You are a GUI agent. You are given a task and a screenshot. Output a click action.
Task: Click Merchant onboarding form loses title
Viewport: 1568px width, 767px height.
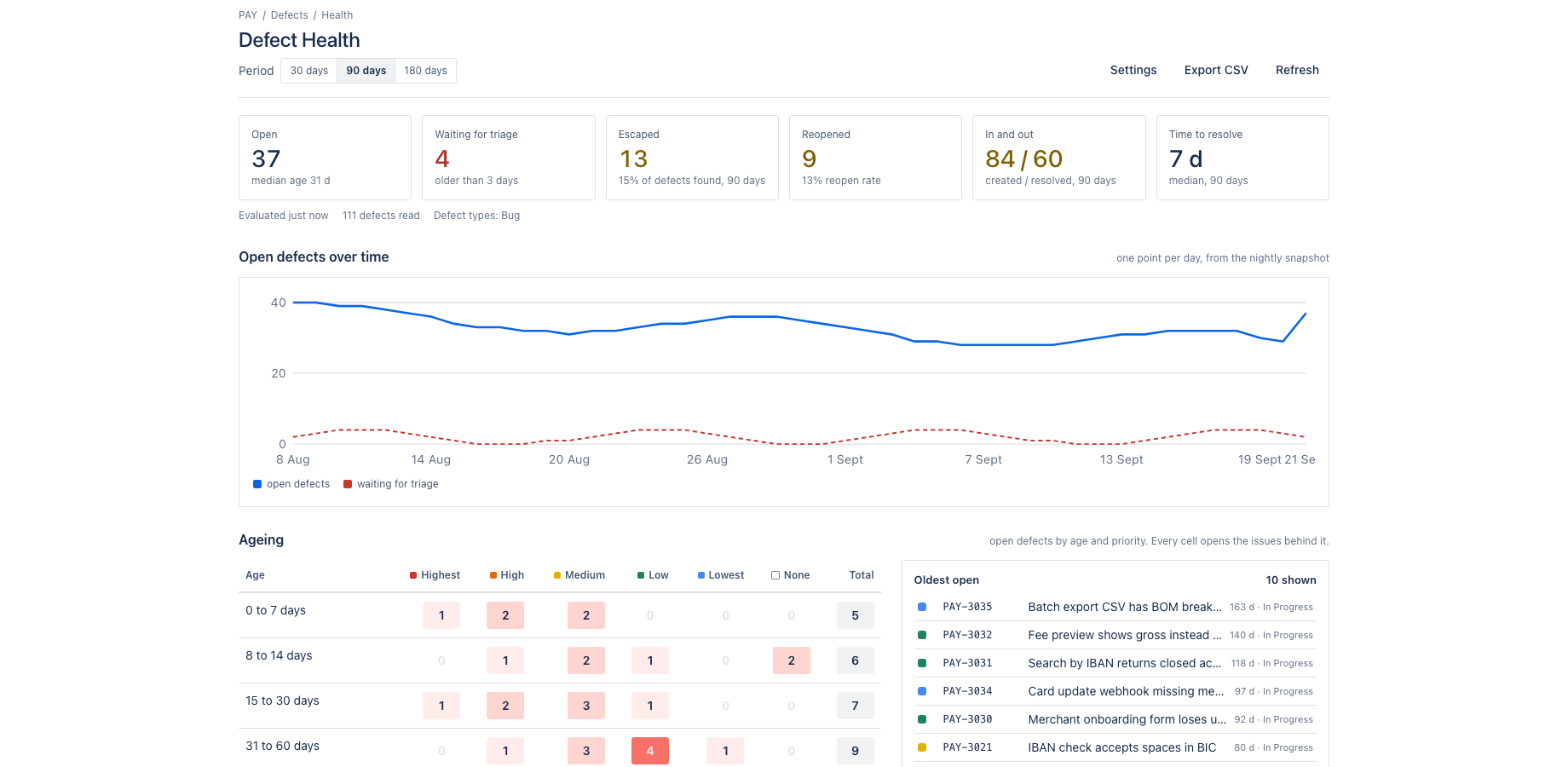click(1127, 719)
